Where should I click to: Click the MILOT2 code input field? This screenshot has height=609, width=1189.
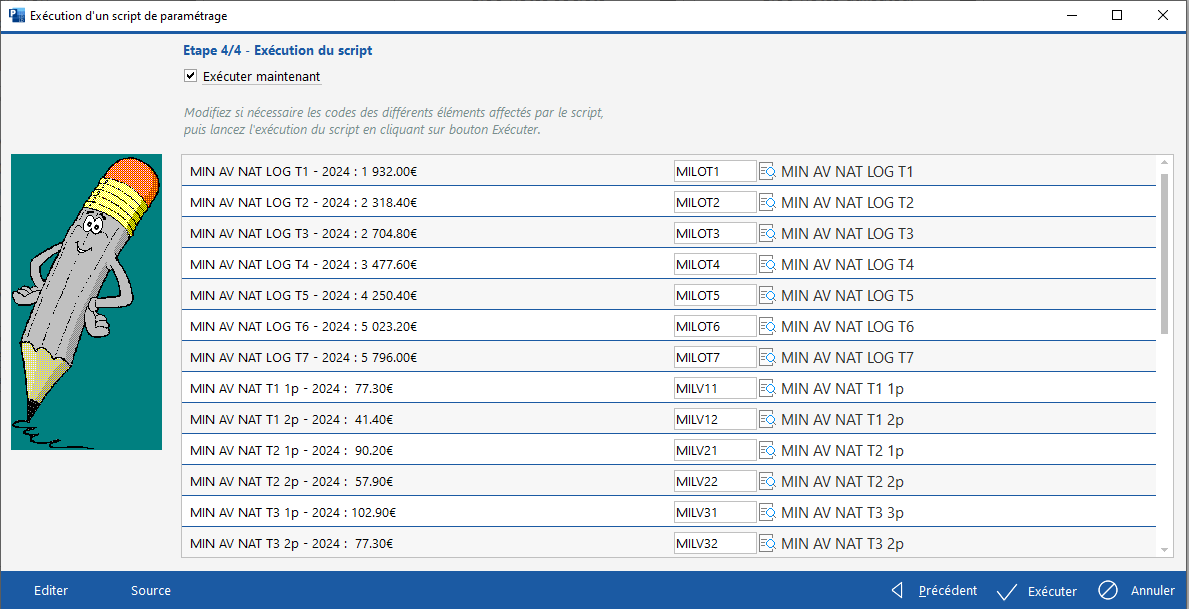click(715, 203)
